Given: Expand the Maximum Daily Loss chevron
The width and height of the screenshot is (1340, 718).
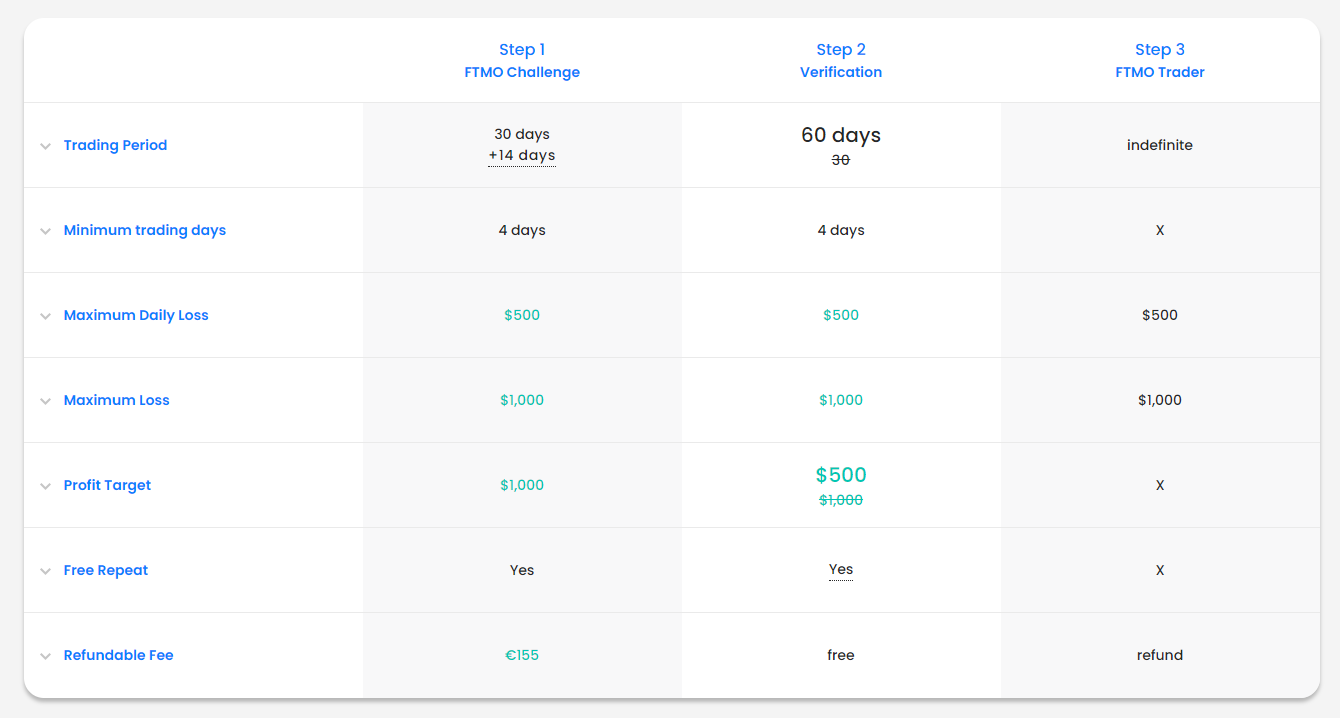Looking at the screenshot, I should 45,316.
